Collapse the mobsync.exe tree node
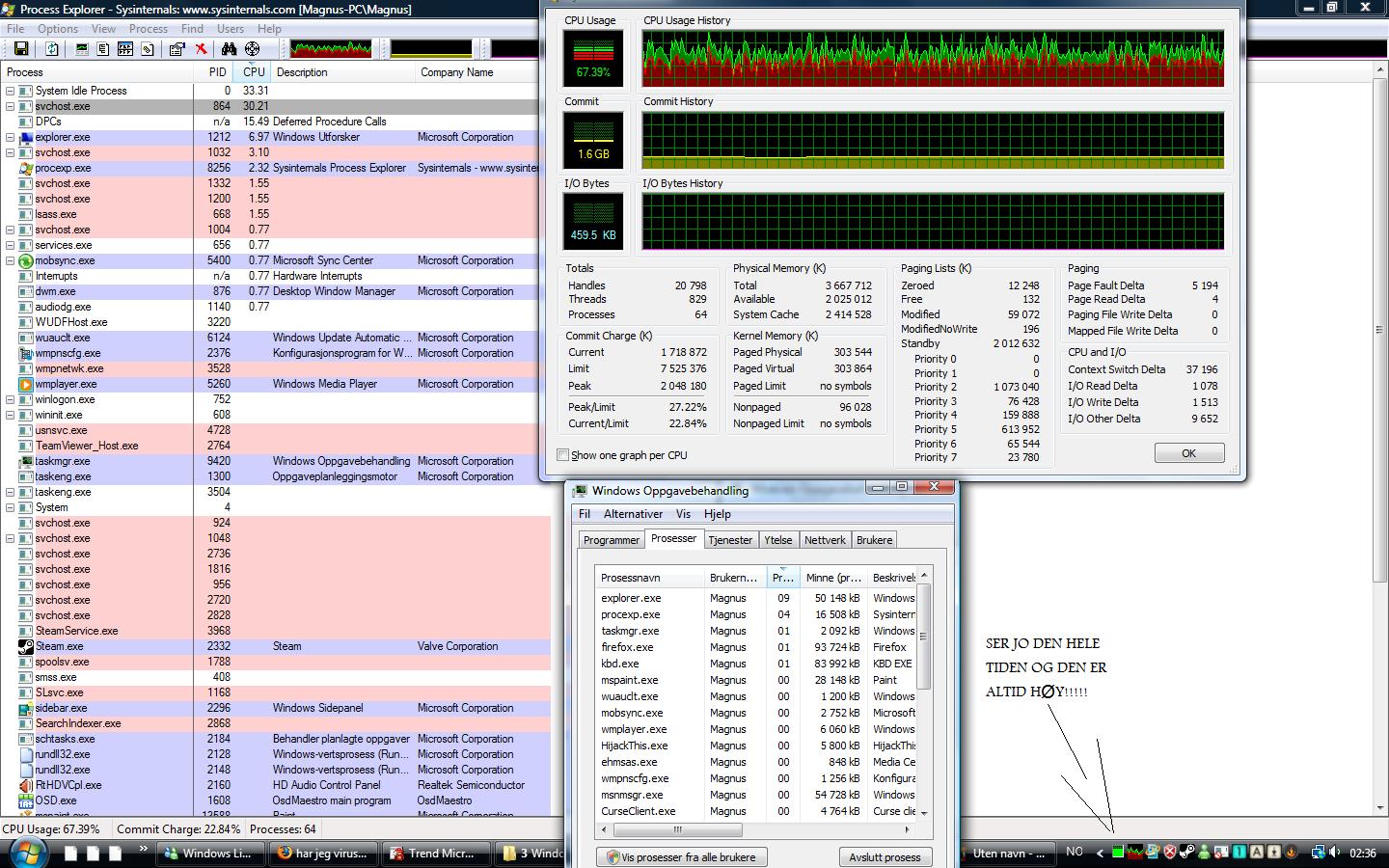 click(x=11, y=260)
